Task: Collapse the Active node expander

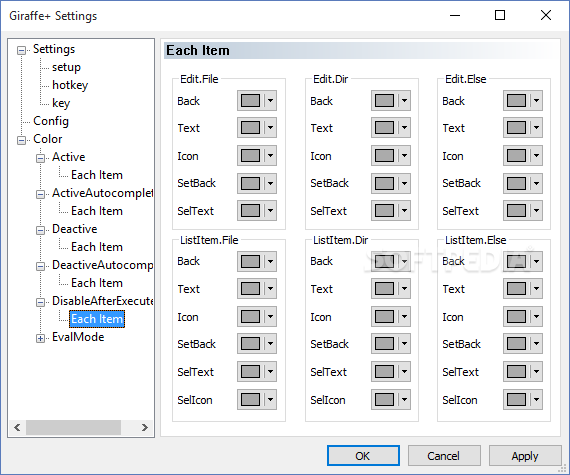Action: (x=40, y=158)
